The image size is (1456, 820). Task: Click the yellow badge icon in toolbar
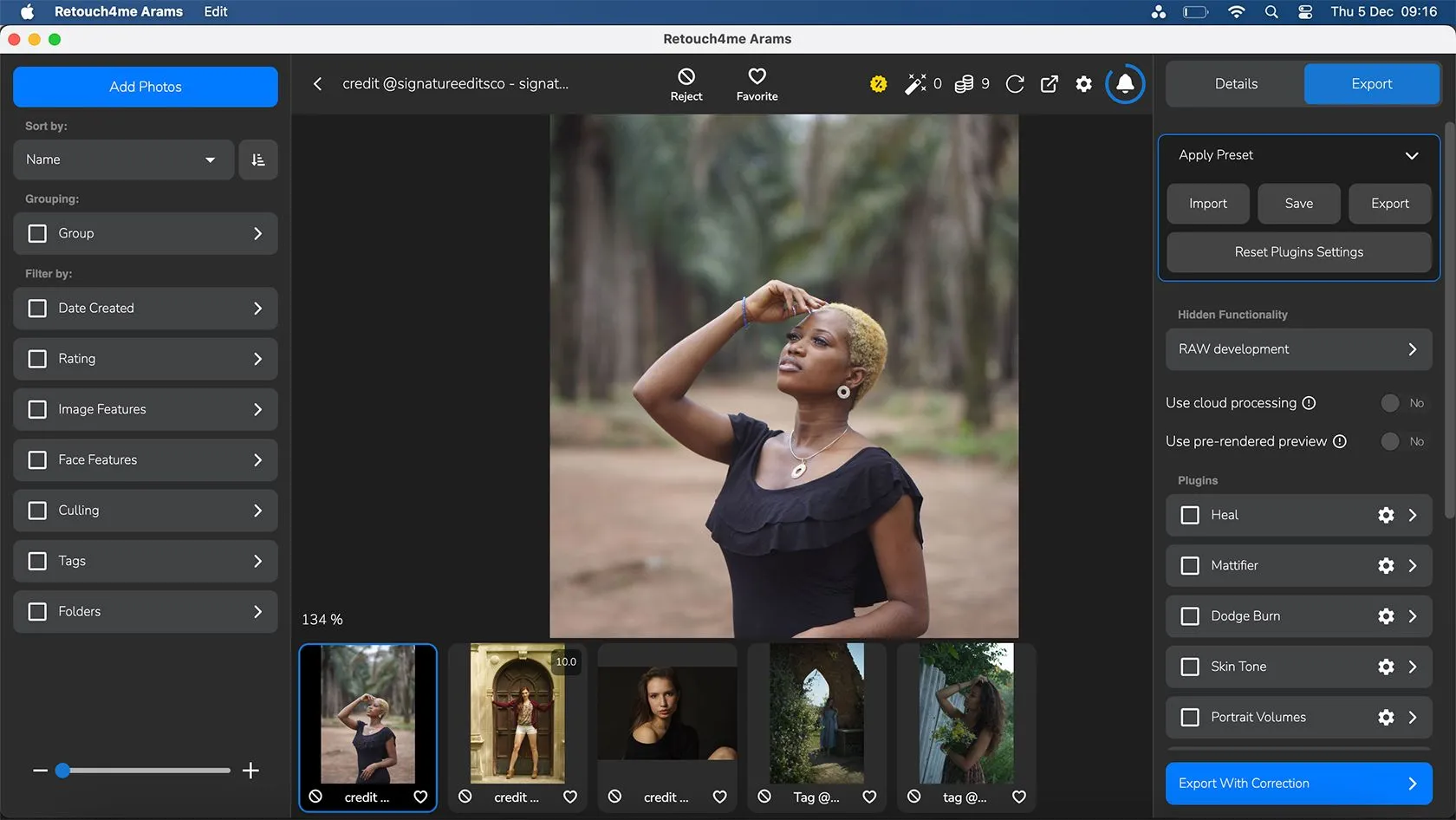click(878, 84)
